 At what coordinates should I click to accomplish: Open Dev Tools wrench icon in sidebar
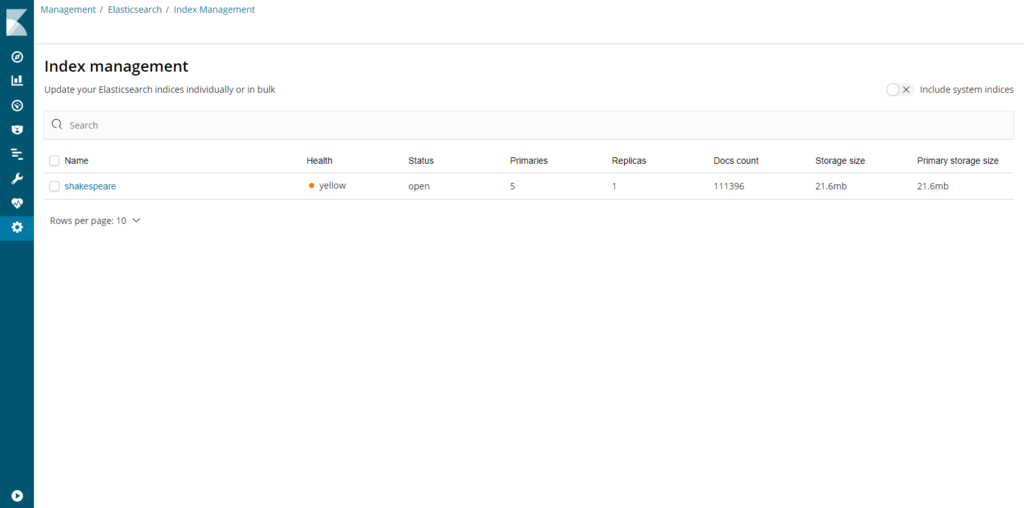click(18, 179)
